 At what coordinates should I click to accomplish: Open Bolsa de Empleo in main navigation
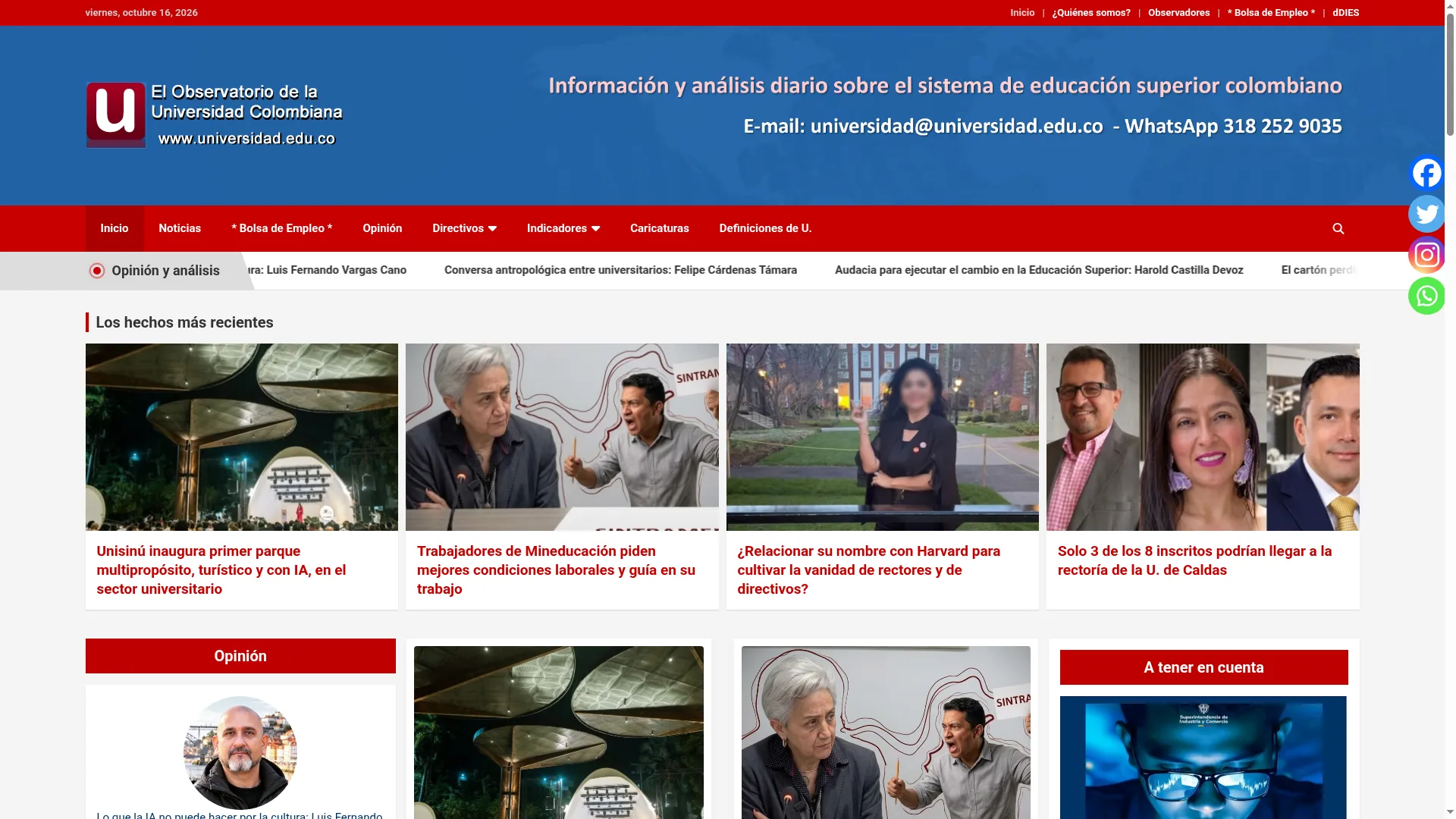click(x=281, y=228)
